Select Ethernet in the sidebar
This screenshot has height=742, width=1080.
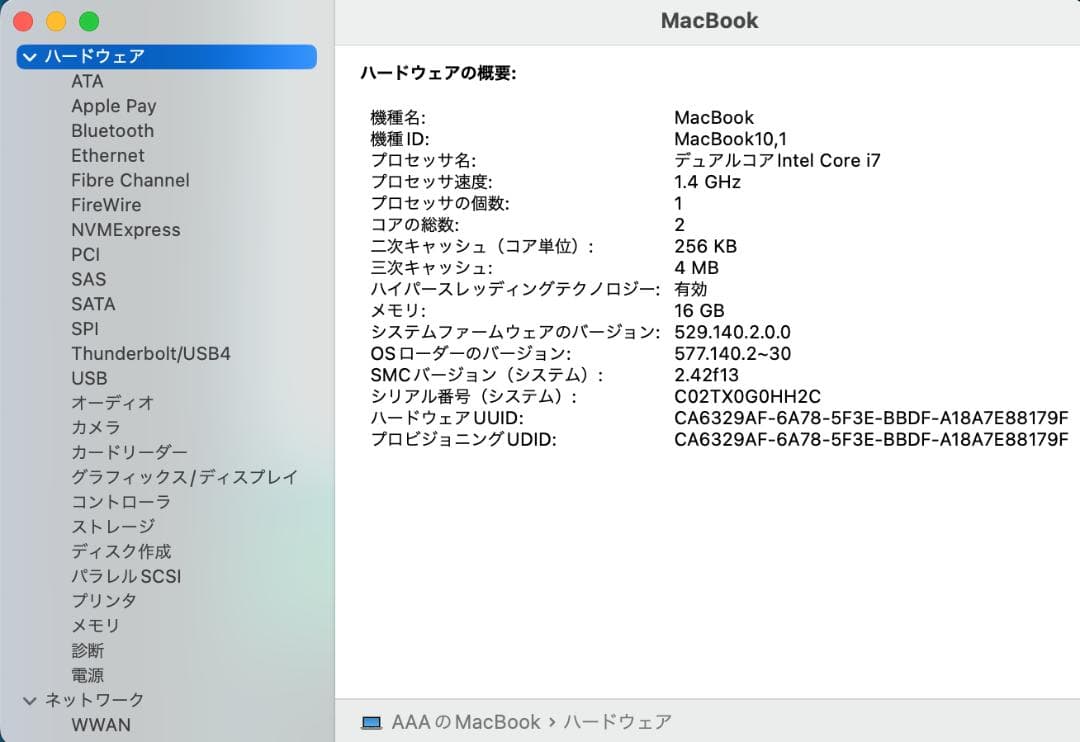point(107,156)
